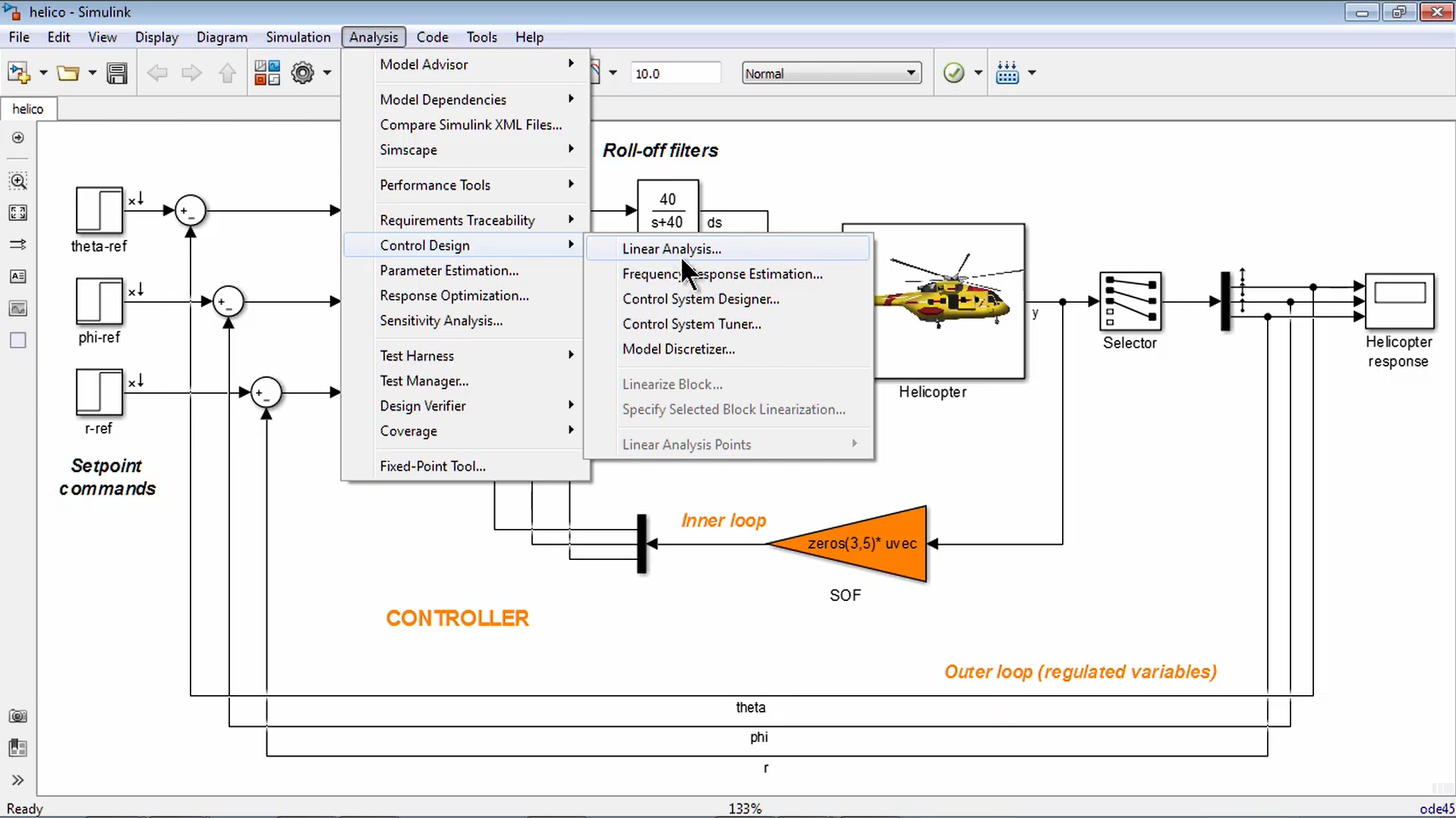Viewport: 1456px width, 818px height.
Task: Open the Code menu
Action: pyautogui.click(x=433, y=37)
